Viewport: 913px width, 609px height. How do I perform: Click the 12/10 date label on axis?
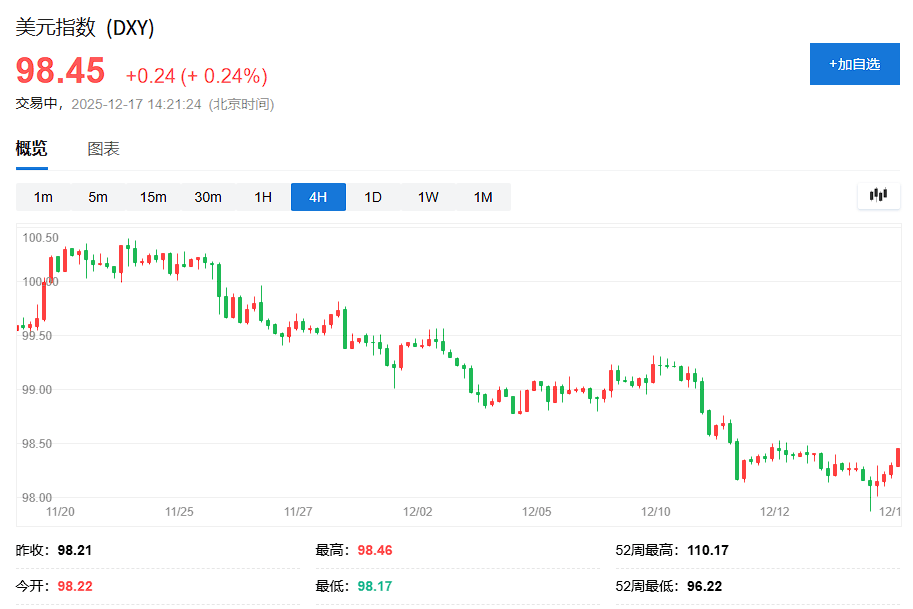click(x=655, y=511)
